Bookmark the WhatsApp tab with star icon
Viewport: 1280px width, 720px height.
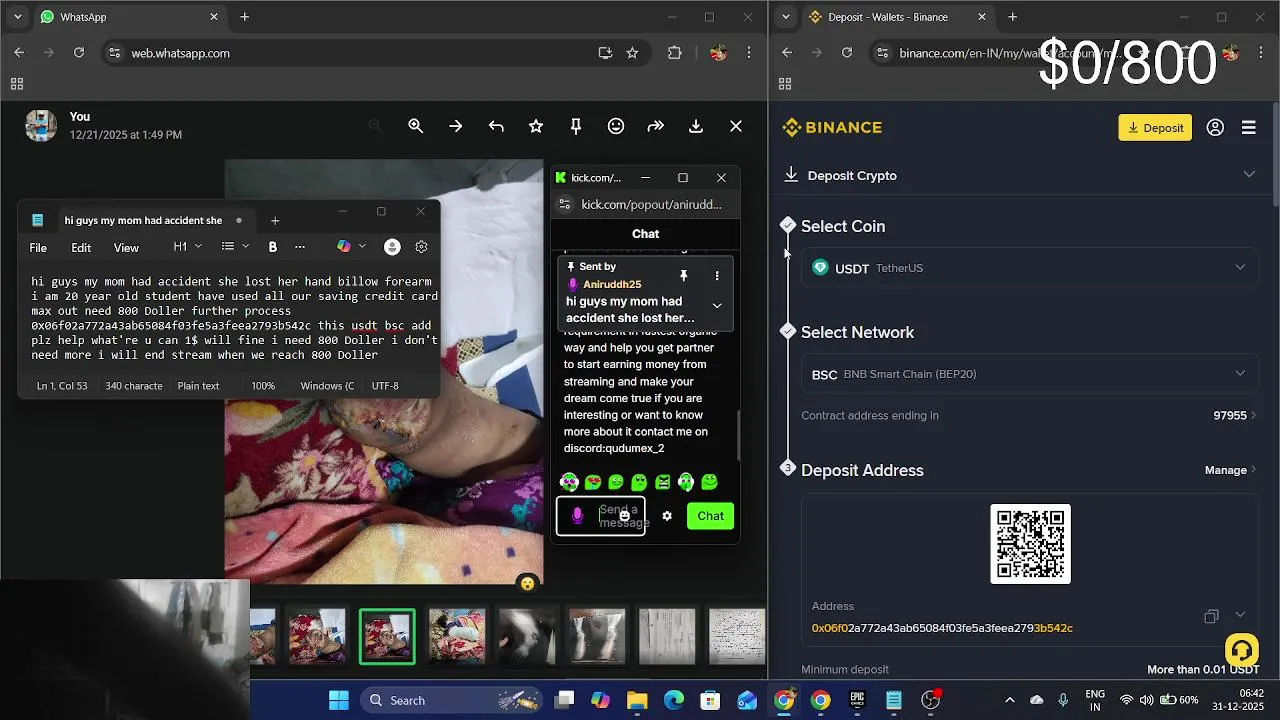tap(632, 53)
